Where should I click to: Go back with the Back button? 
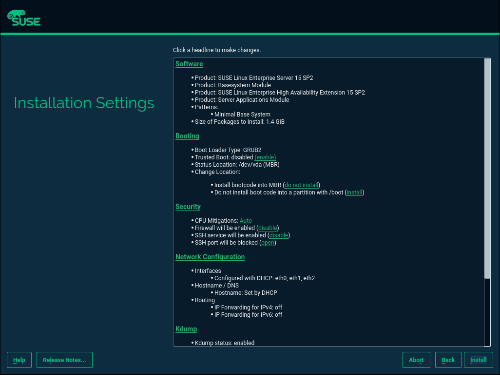[448, 360]
